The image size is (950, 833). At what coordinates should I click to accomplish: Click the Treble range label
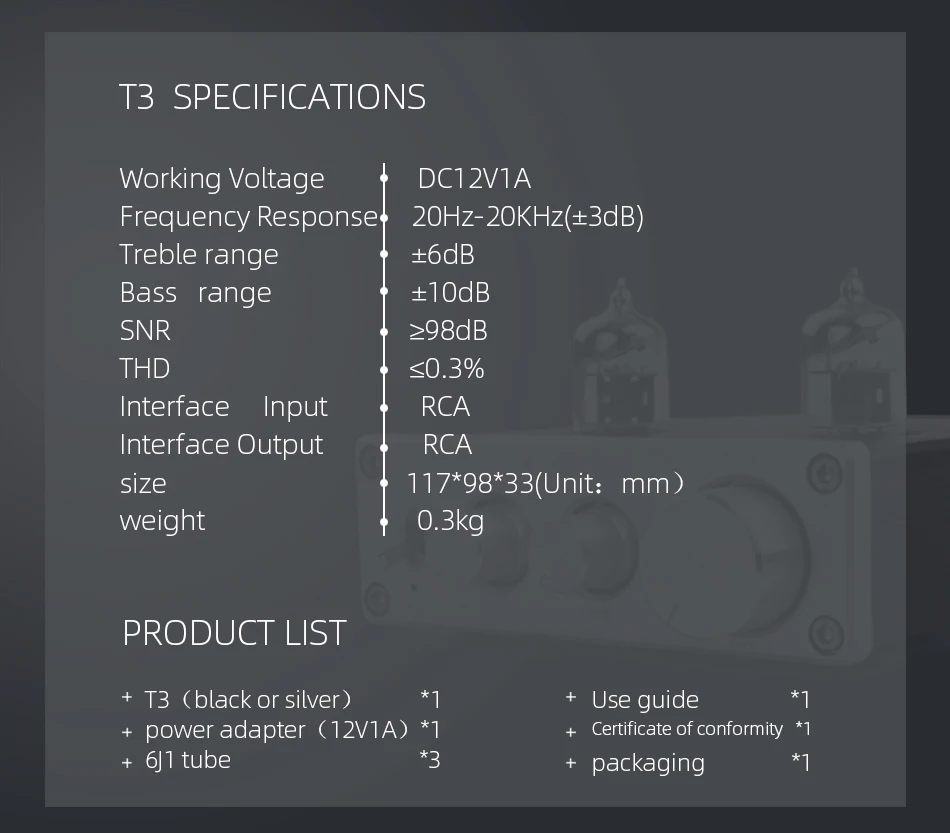click(x=198, y=255)
